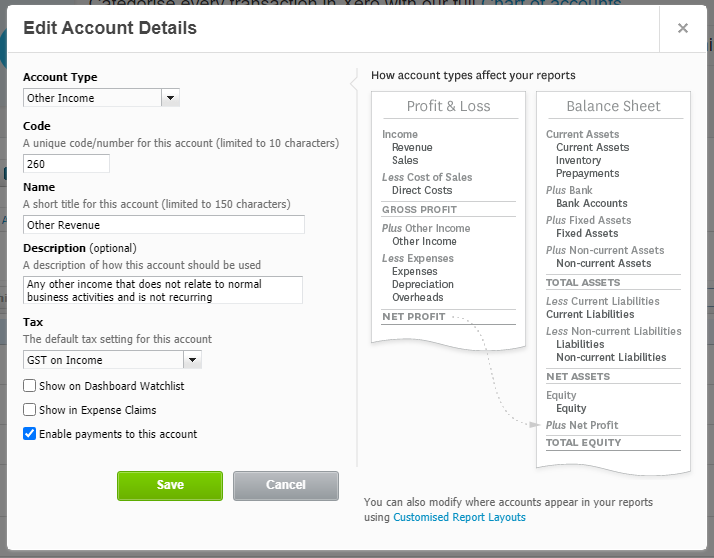Click into the Description text area
Viewport: 714px width, 558px height.
(163, 290)
